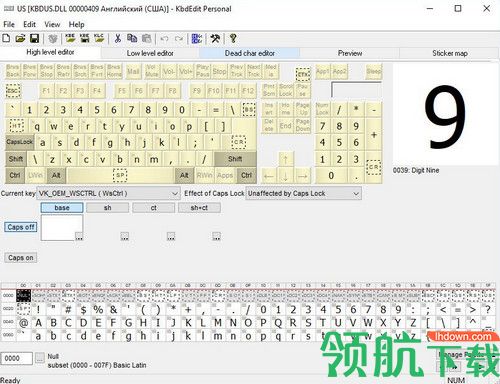Screen dimensions: 500x384
Task: Select the % character in Unicode table
Action: (x=98, y=309)
